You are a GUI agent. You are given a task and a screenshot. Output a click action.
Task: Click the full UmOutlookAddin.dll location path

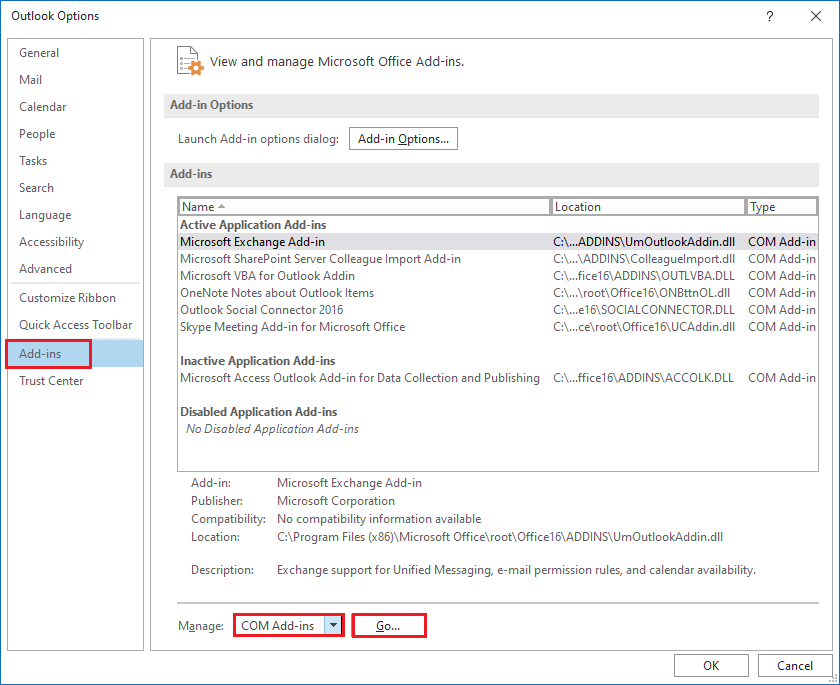[500, 537]
